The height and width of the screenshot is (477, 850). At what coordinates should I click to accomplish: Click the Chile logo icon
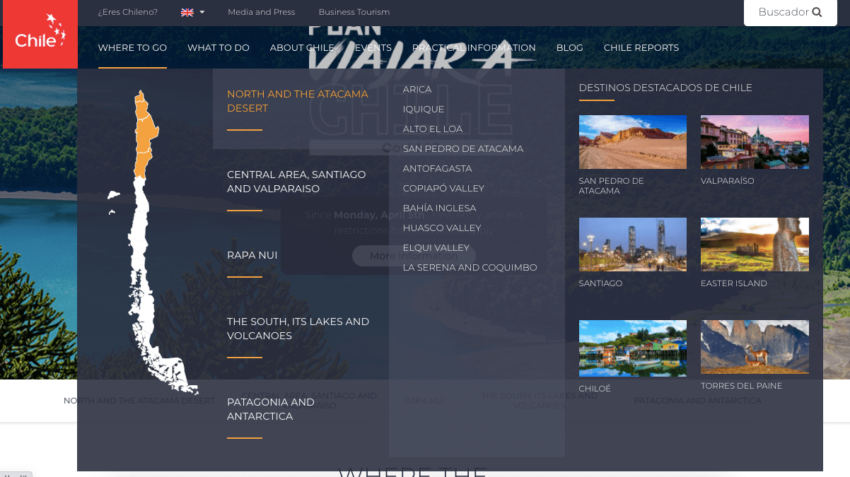click(x=40, y=34)
